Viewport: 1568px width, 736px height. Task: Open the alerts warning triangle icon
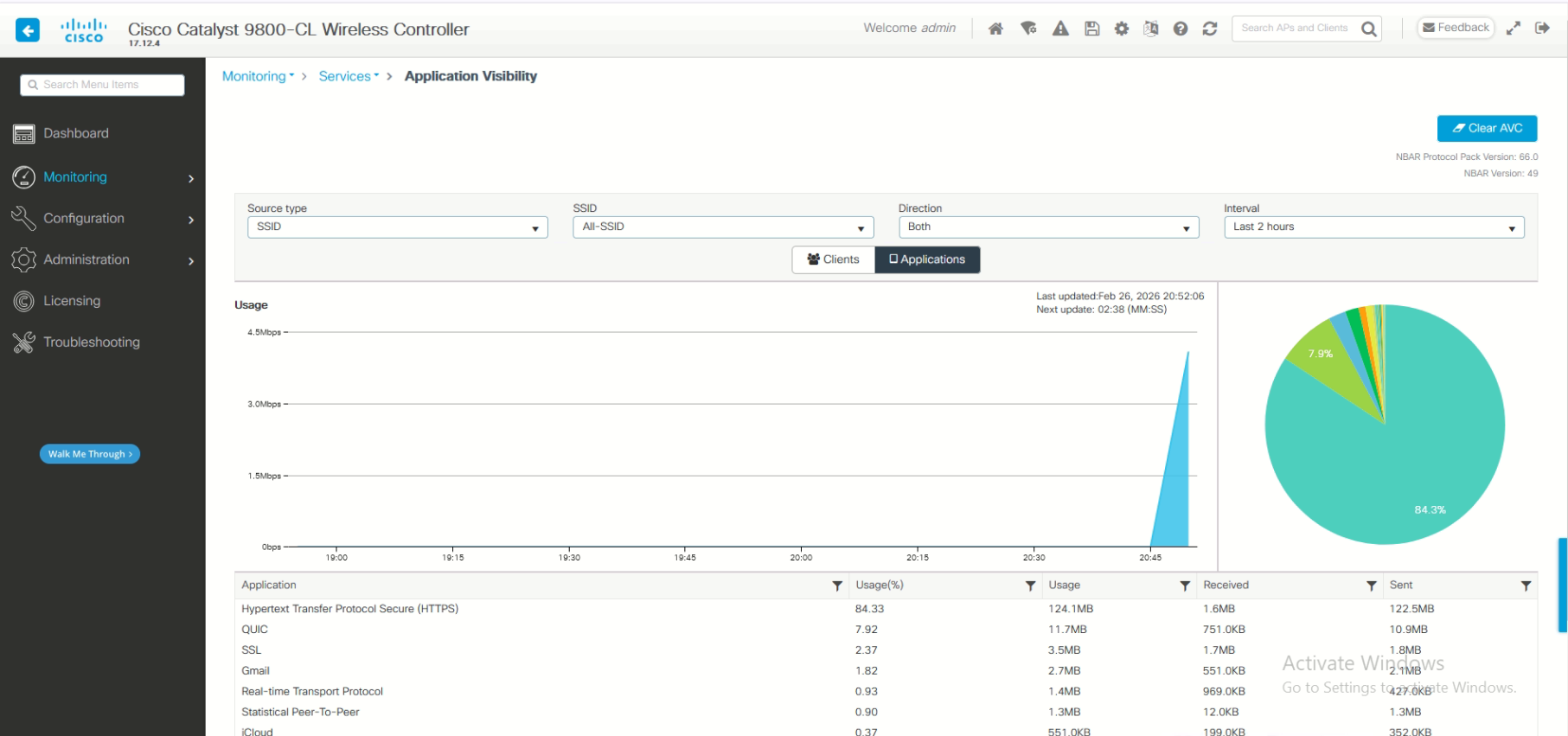1060,29
